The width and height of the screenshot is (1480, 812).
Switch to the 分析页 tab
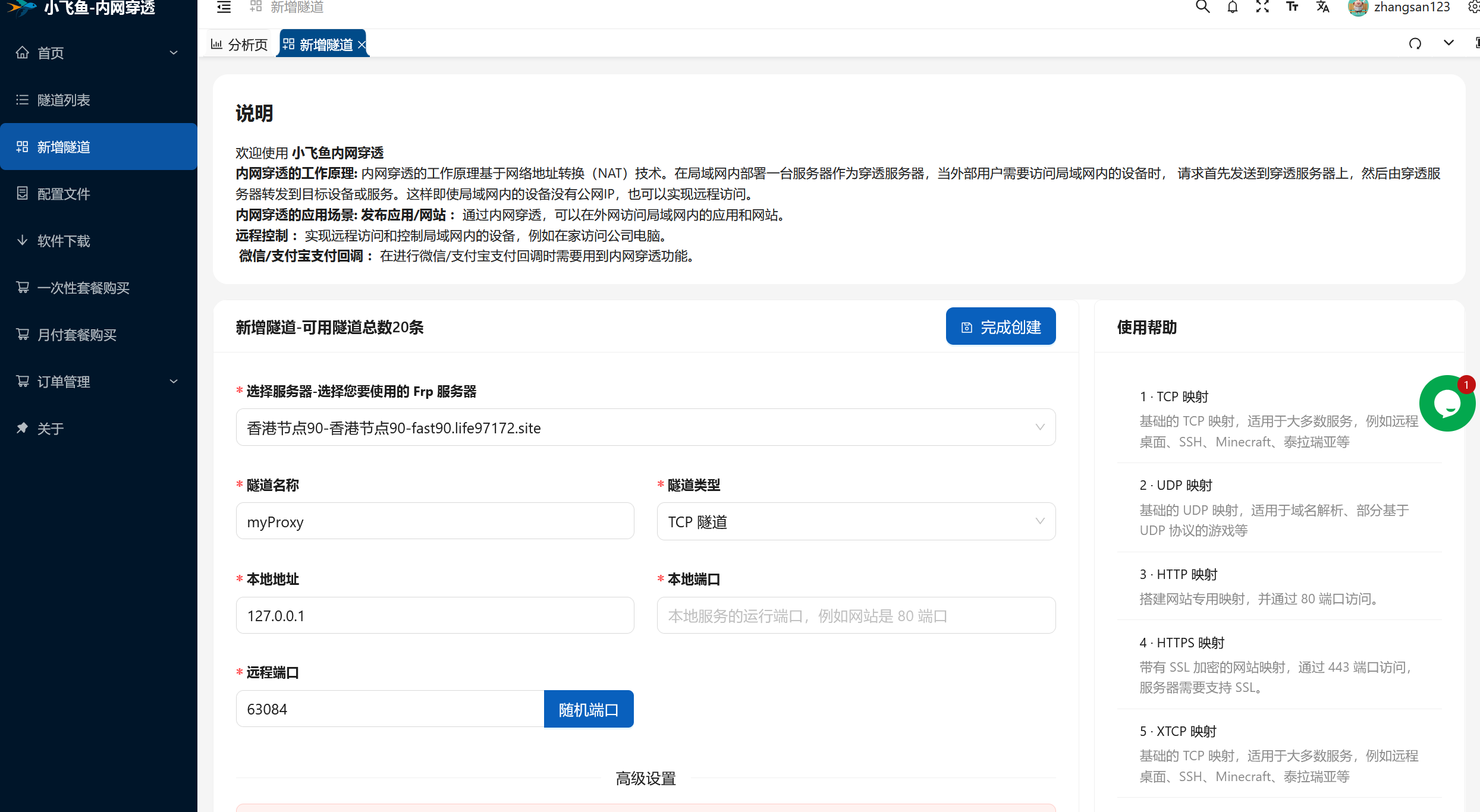point(240,45)
